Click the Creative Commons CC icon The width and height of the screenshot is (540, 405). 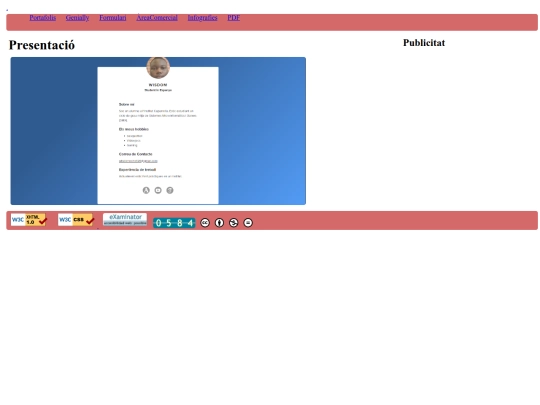point(205,223)
